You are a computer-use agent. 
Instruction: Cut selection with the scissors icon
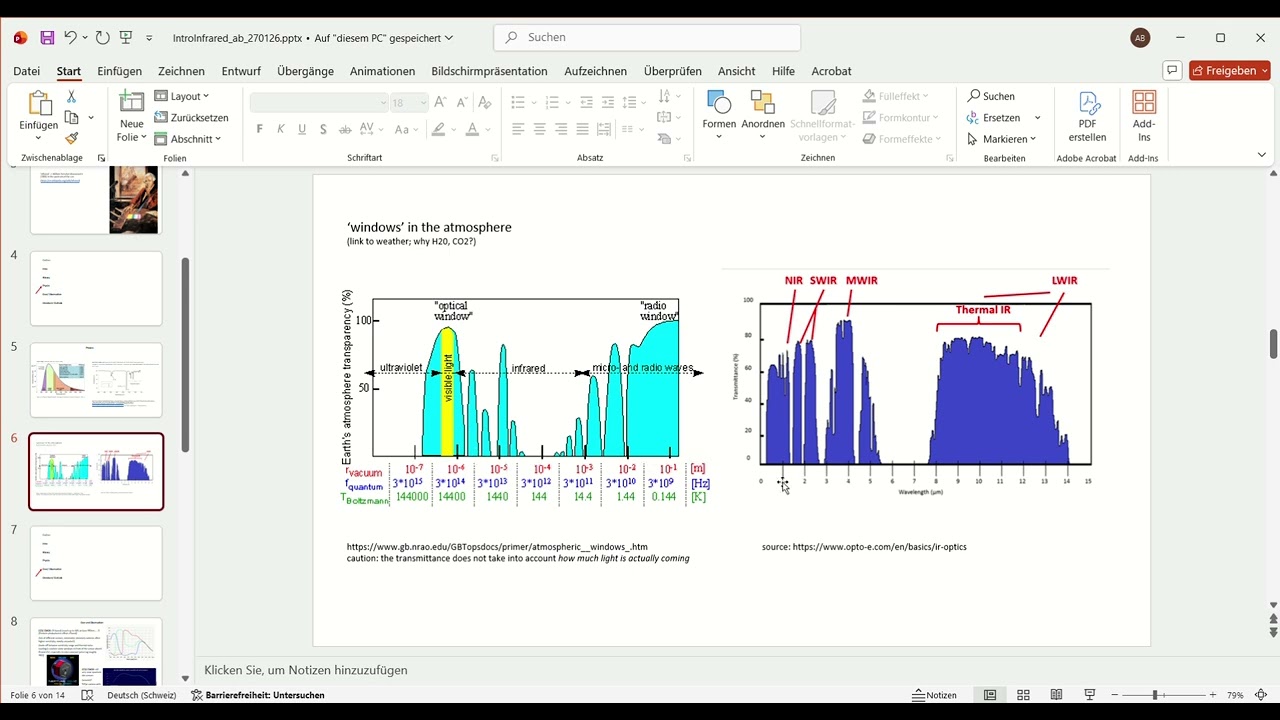pyautogui.click(x=71, y=97)
